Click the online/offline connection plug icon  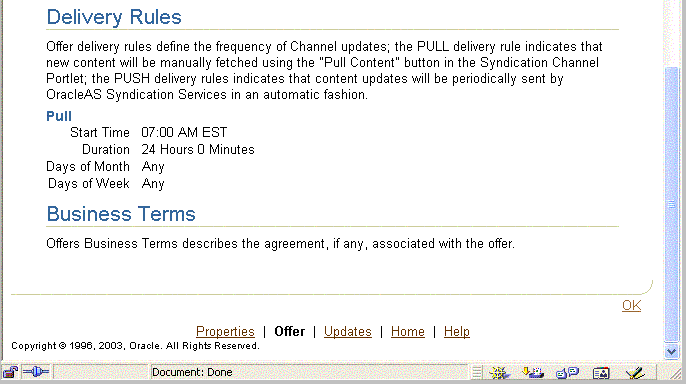click(x=36, y=372)
